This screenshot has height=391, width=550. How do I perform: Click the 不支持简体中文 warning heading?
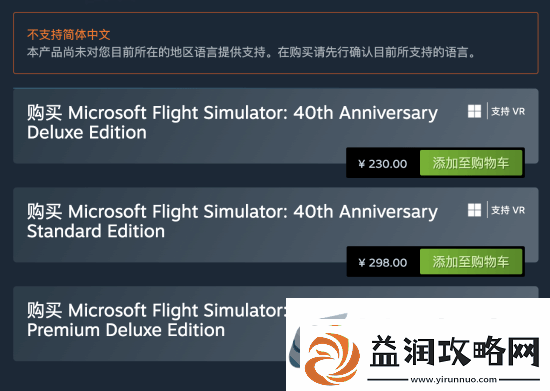point(69,34)
